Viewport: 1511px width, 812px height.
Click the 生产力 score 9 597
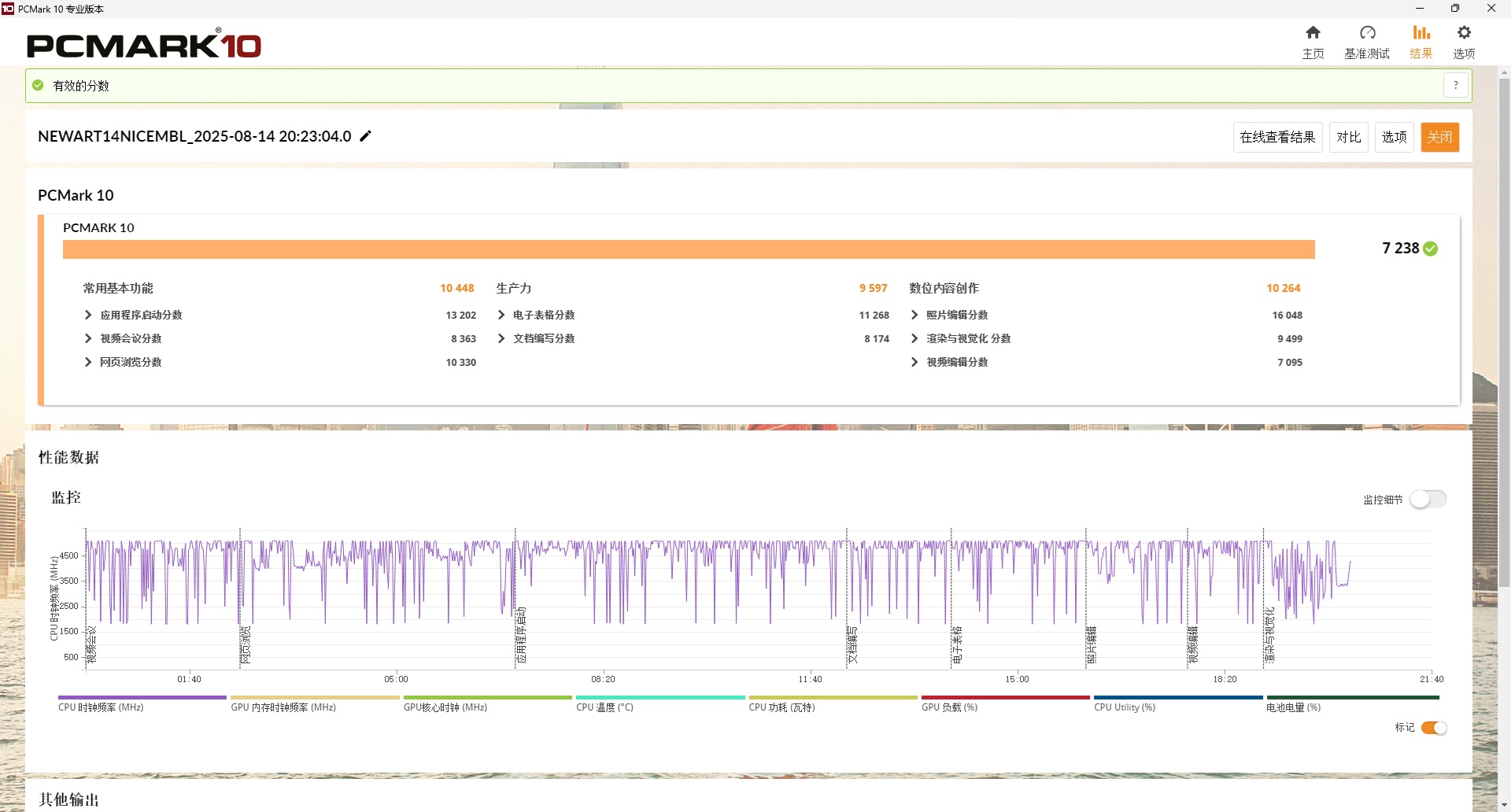click(x=874, y=288)
